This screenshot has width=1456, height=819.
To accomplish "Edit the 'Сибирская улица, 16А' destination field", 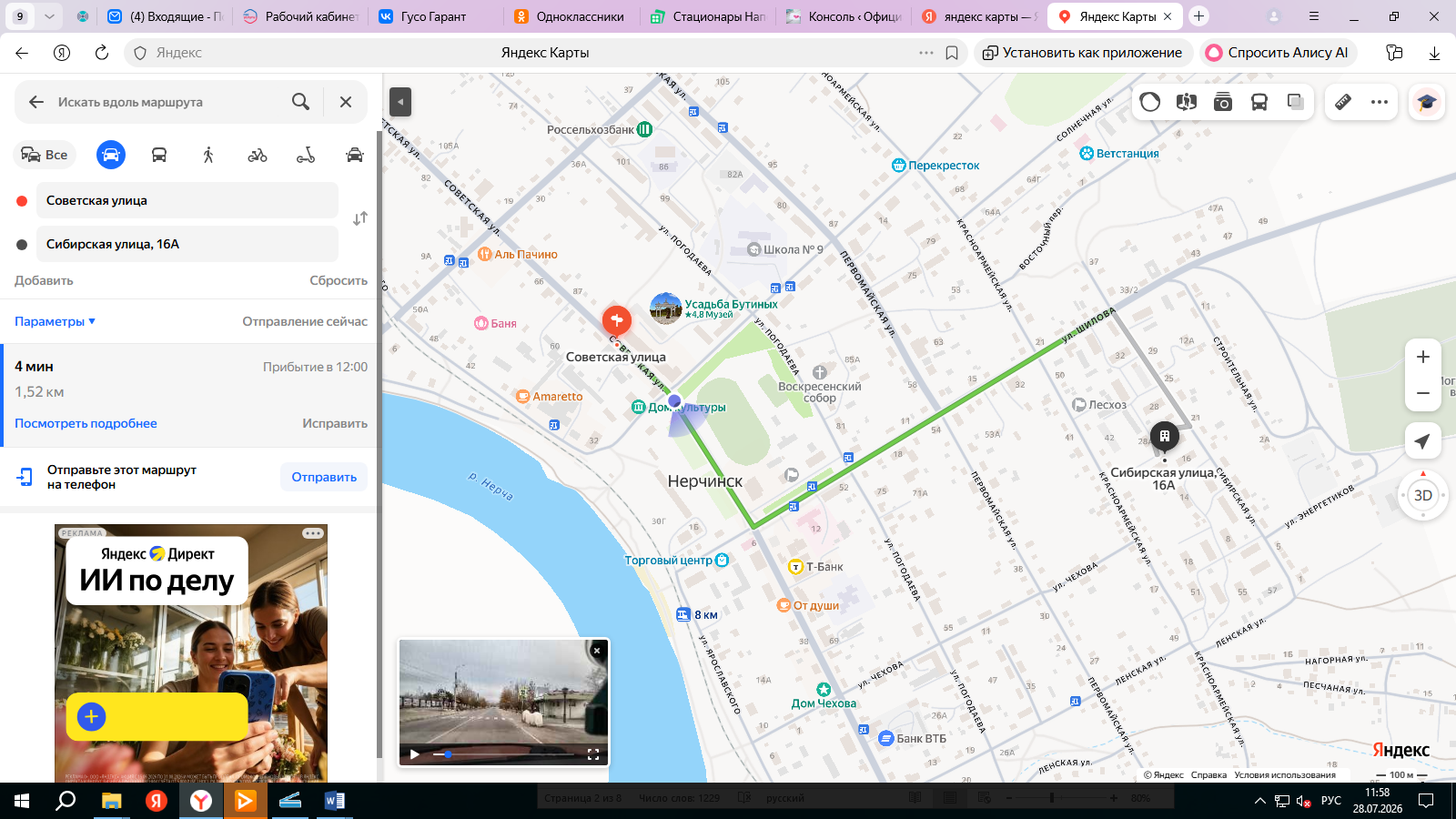I will (187, 244).
